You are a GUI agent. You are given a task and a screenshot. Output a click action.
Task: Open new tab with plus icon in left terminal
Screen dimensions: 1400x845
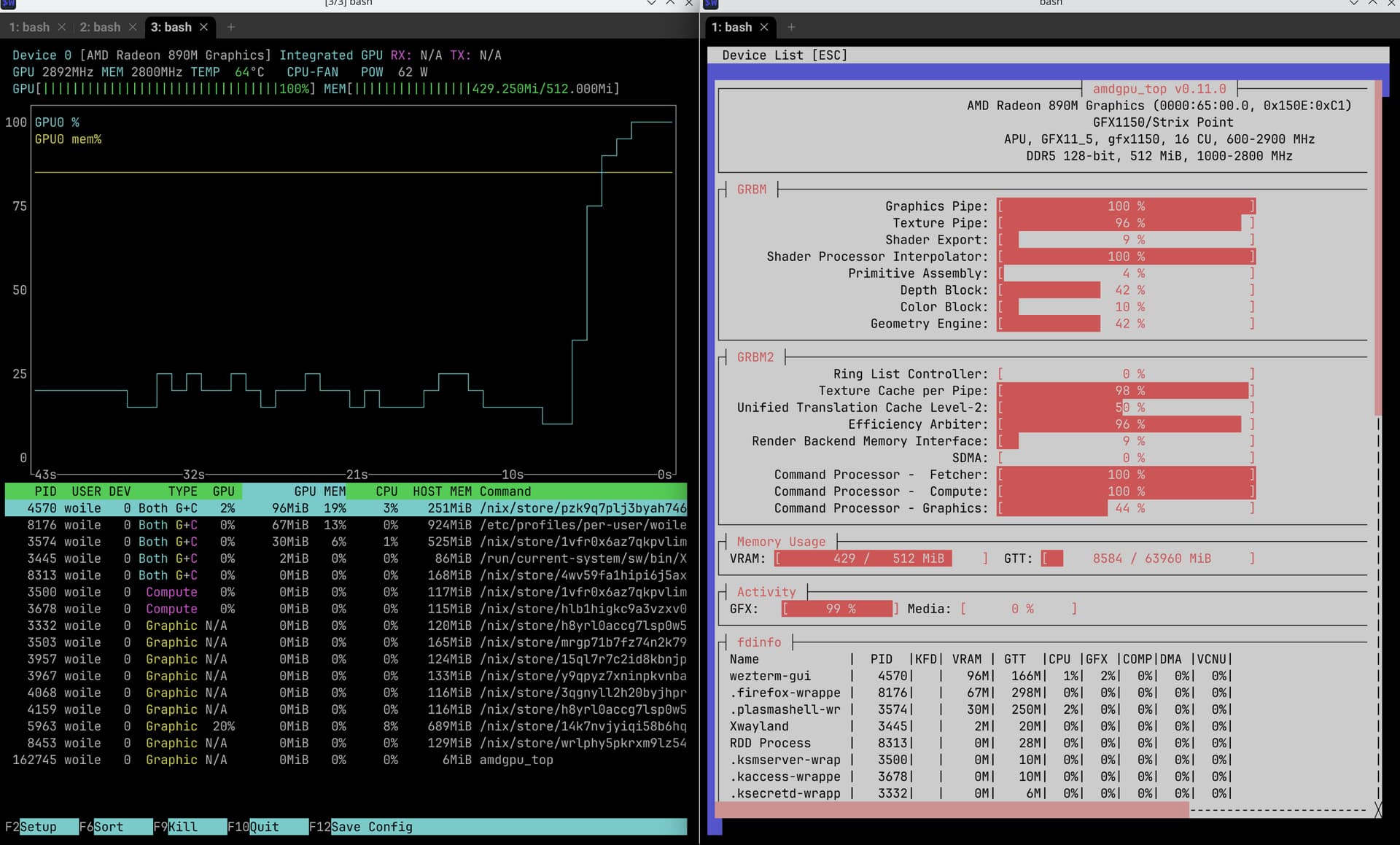click(231, 27)
